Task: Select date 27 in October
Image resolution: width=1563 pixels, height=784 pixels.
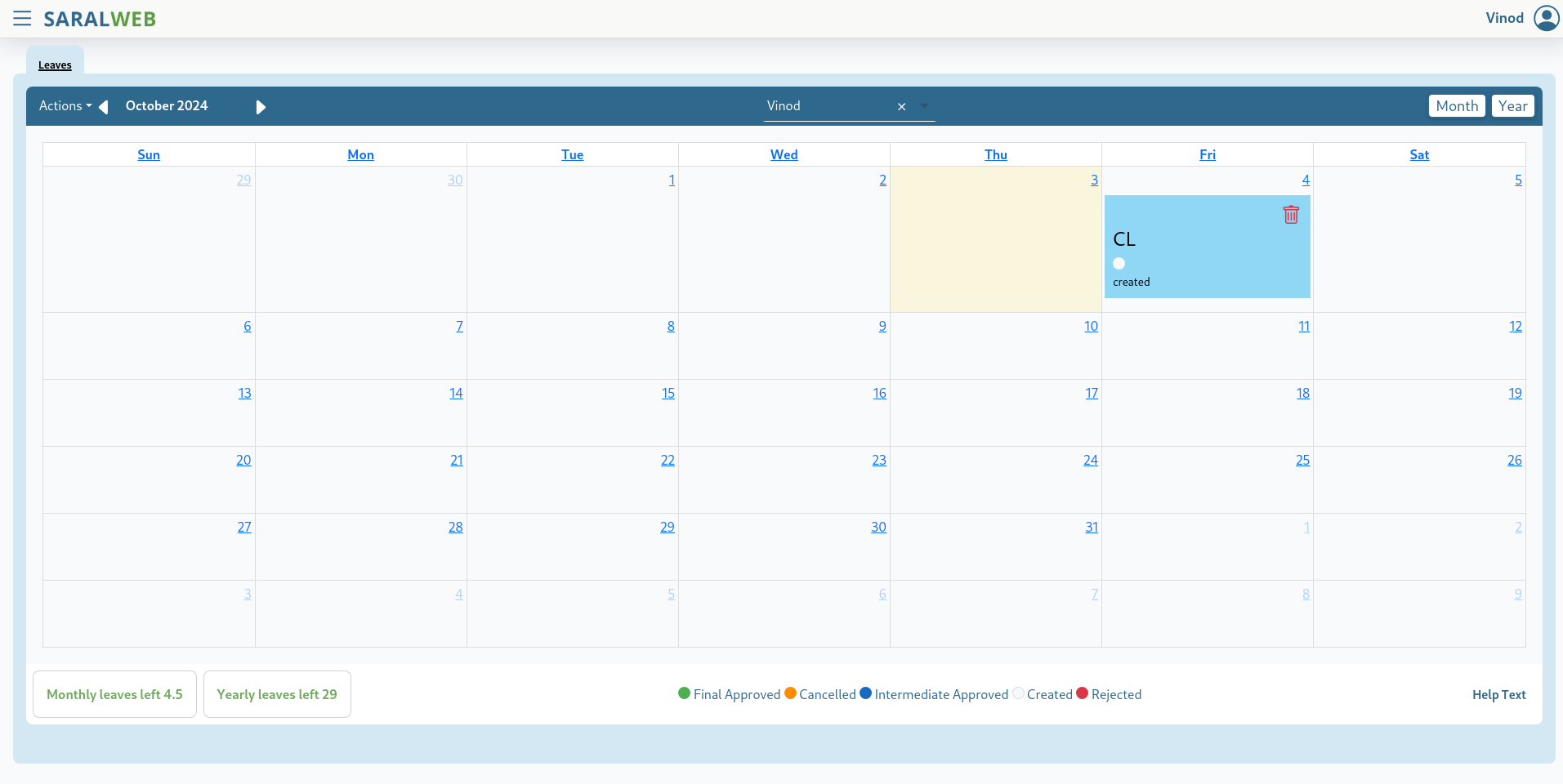Action: coord(244,527)
